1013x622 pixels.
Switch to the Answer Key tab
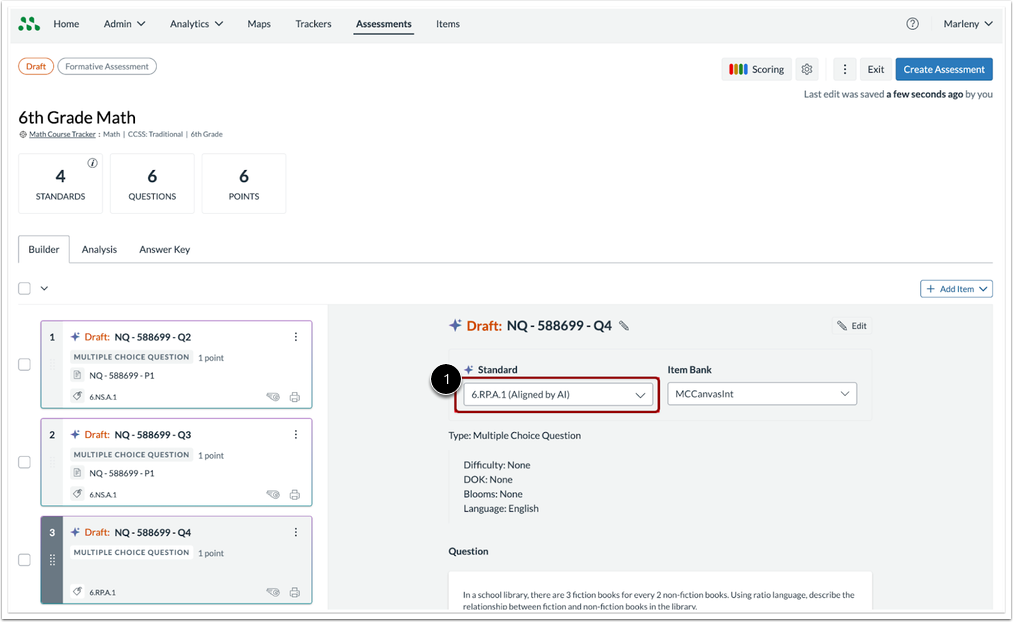point(165,249)
